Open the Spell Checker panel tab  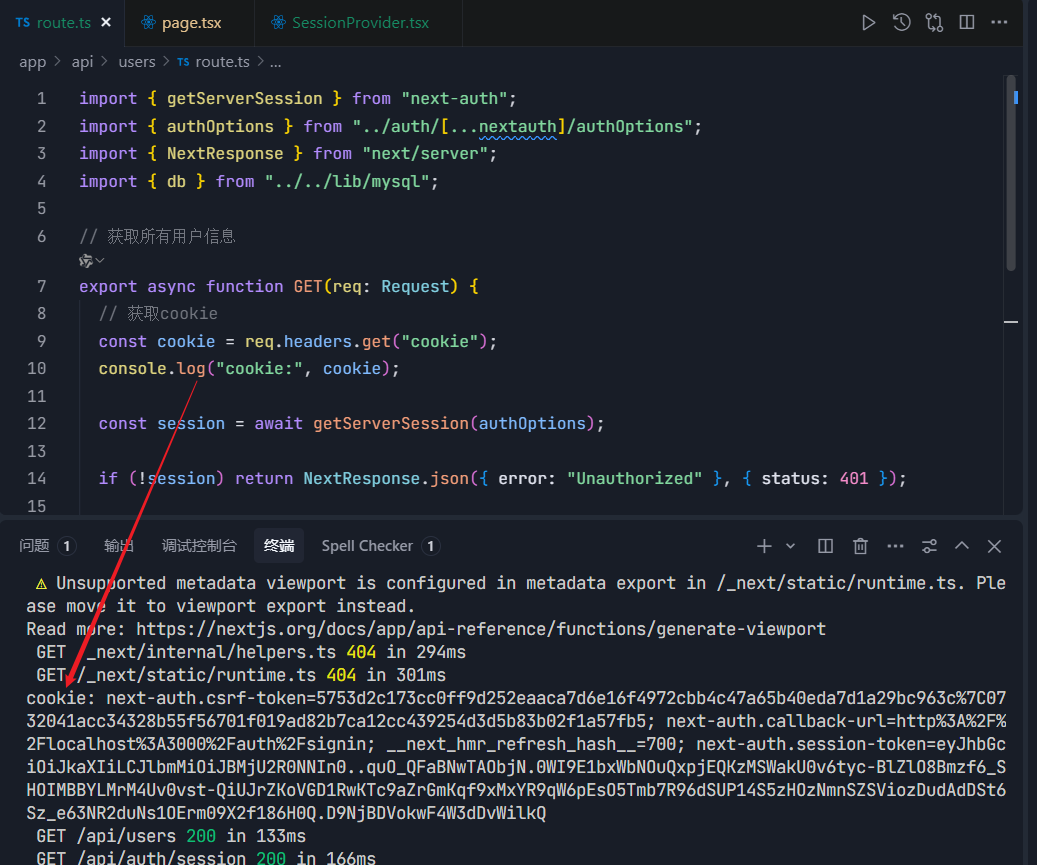(x=367, y=546)
